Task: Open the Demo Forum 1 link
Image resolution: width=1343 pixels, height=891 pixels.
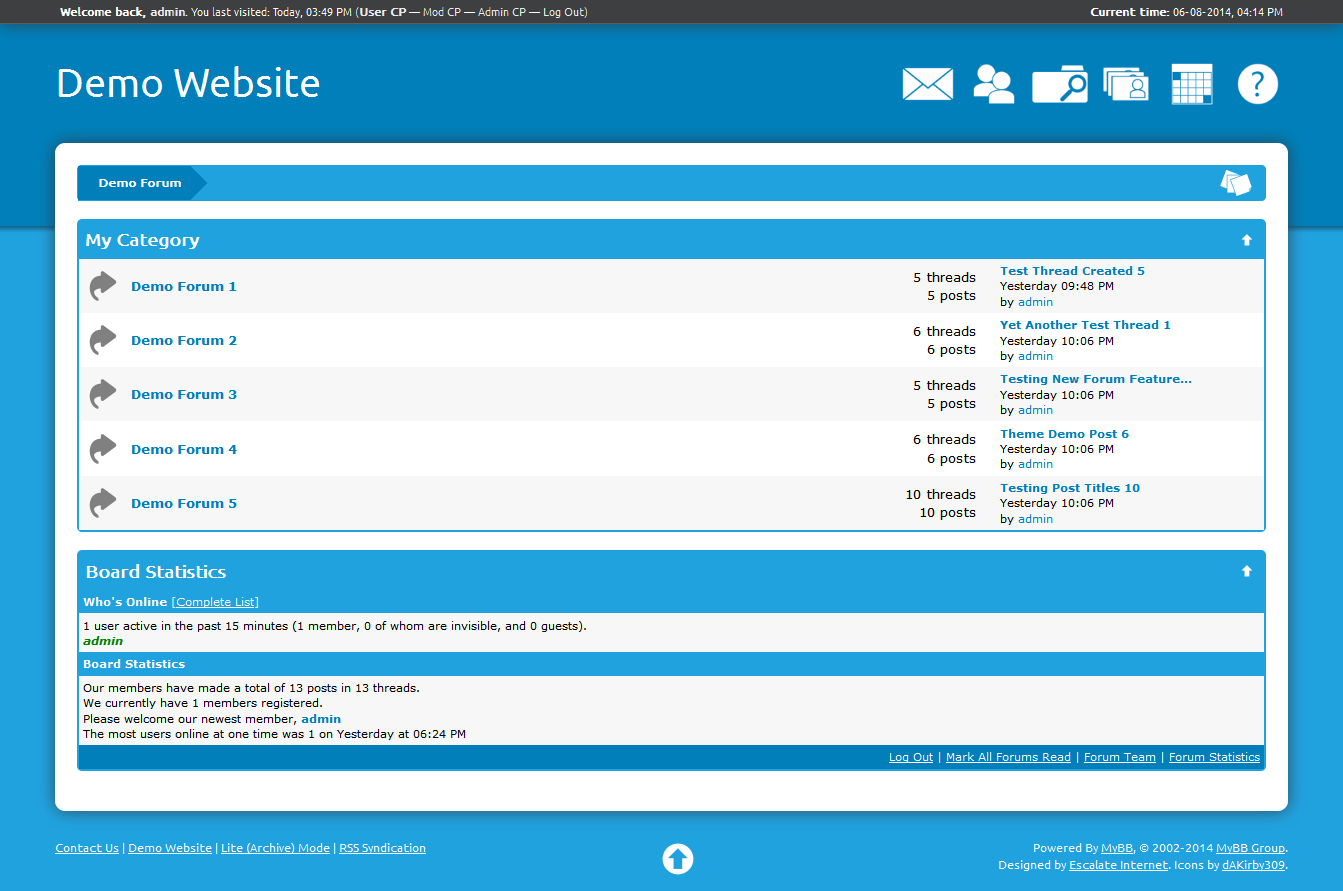Action: (x=184, y=286)
